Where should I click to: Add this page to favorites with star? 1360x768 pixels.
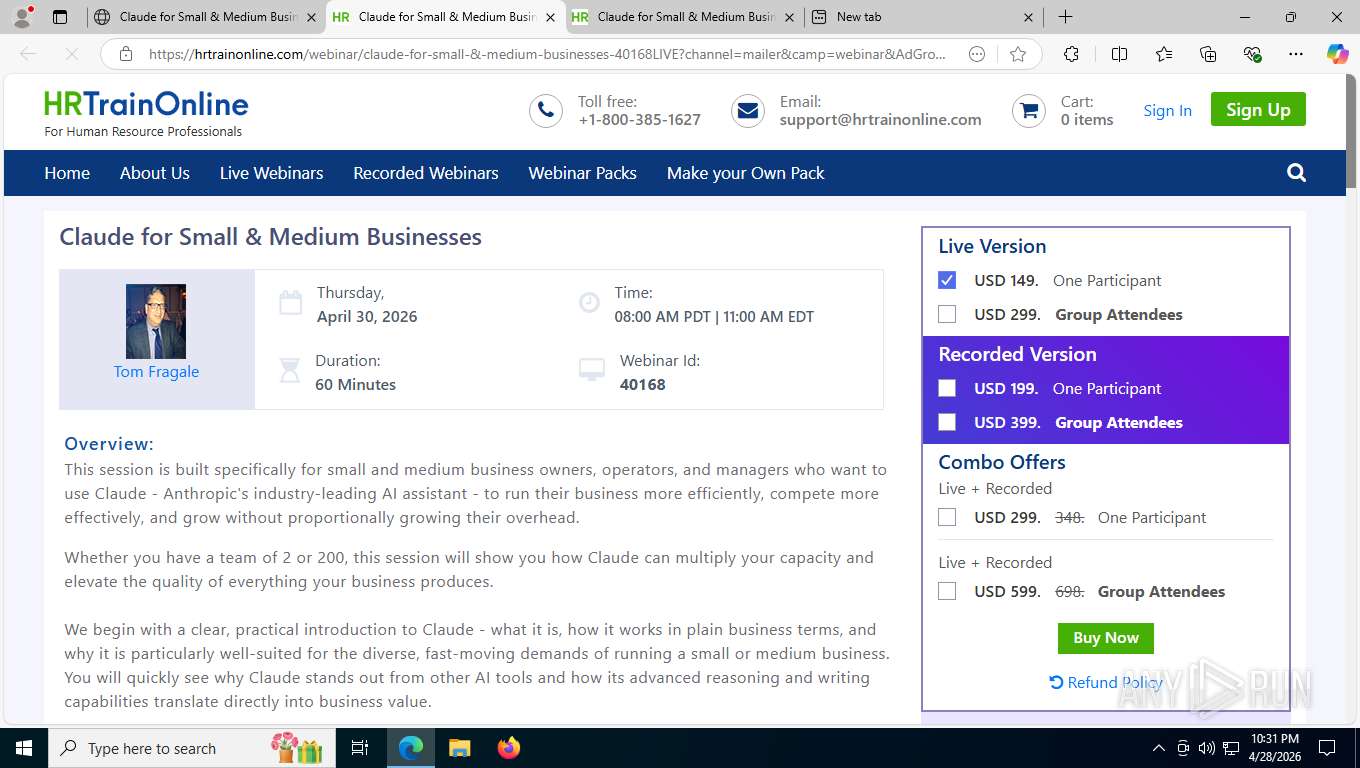1018,55
